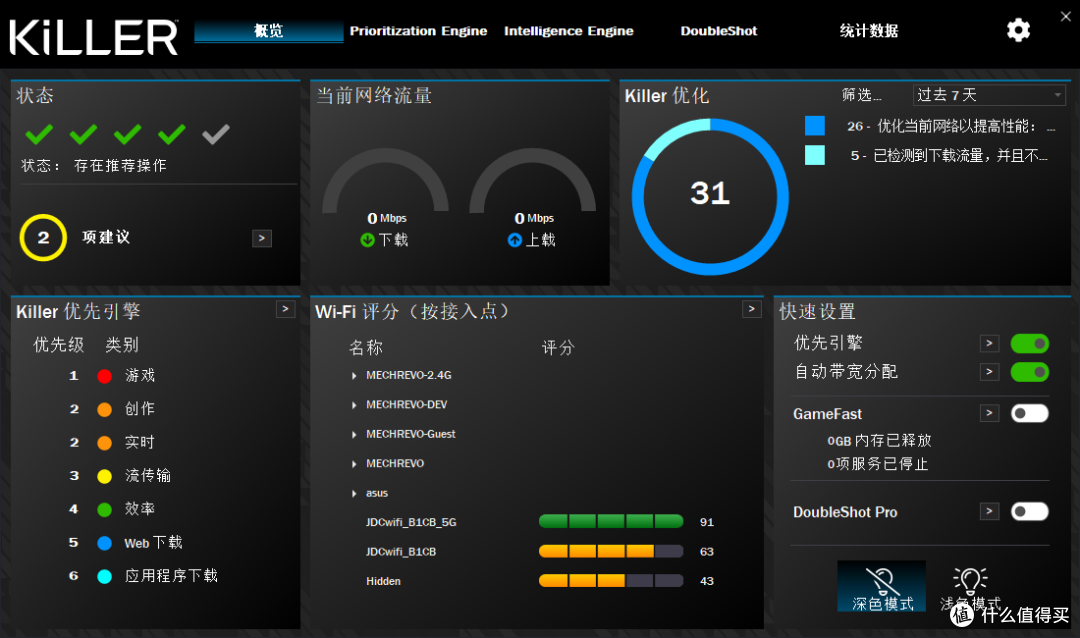Open Killer 优先引擎 panel arrow button

click(285, 310)
